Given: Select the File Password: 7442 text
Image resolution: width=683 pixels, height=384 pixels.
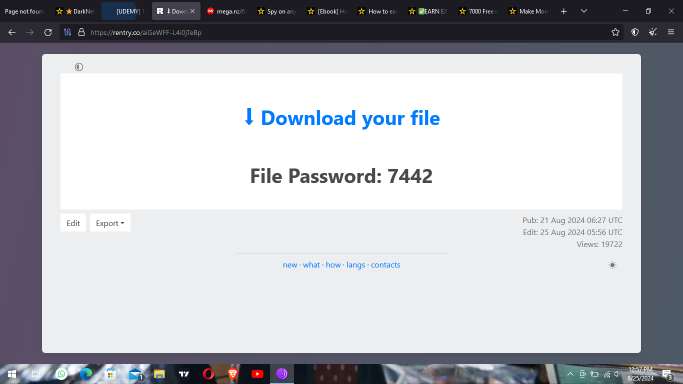Looking at the screenshot, I should click(x=342, y=176).
